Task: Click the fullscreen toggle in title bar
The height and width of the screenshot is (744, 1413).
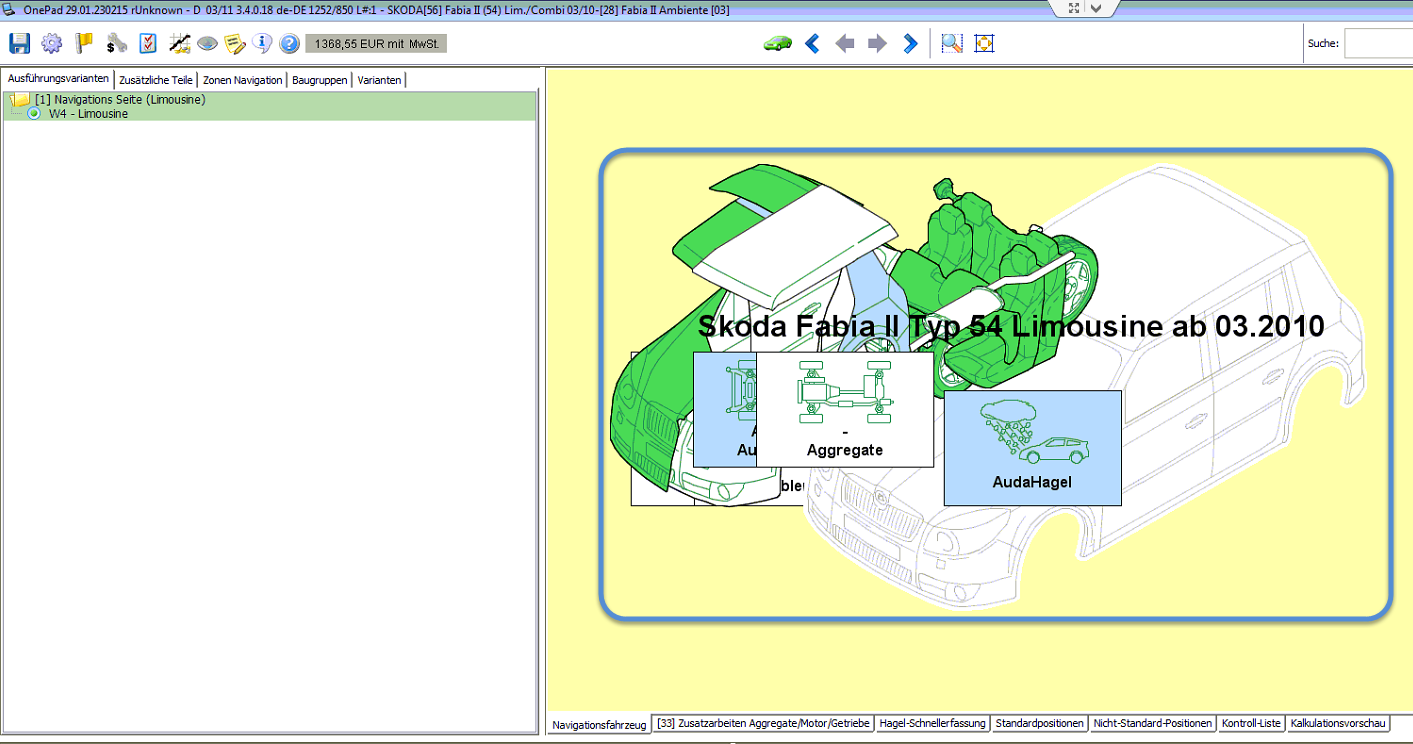Action: [1073, 8]
